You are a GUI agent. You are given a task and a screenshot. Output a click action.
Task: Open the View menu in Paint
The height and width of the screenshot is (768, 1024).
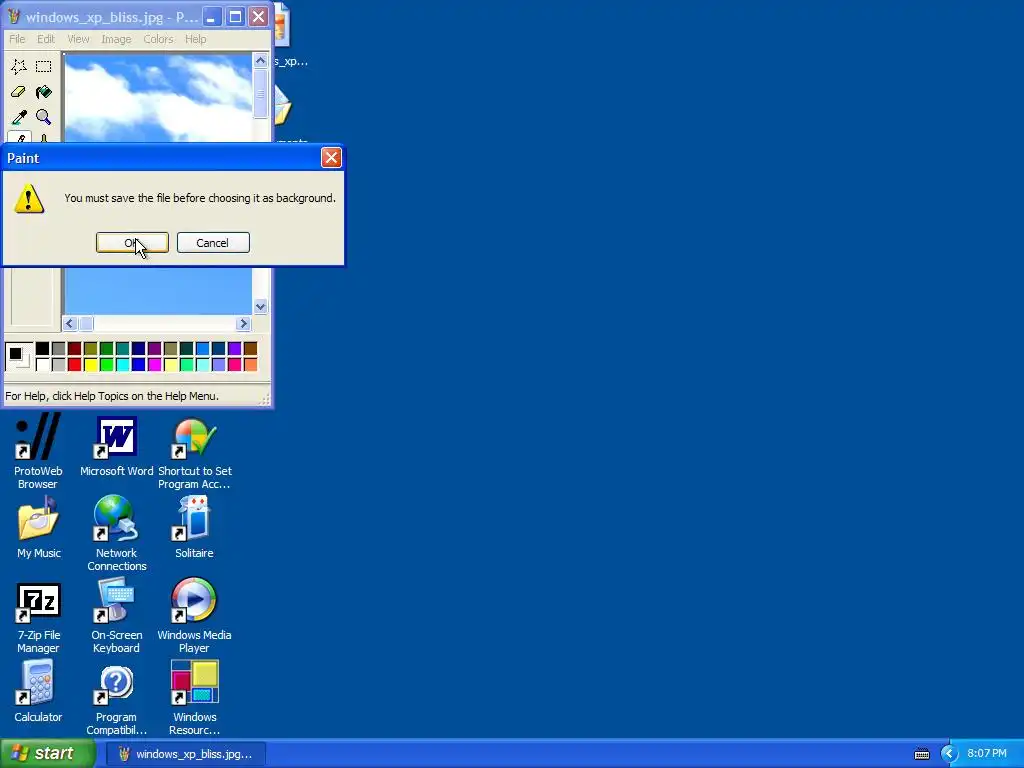point(78,39)
